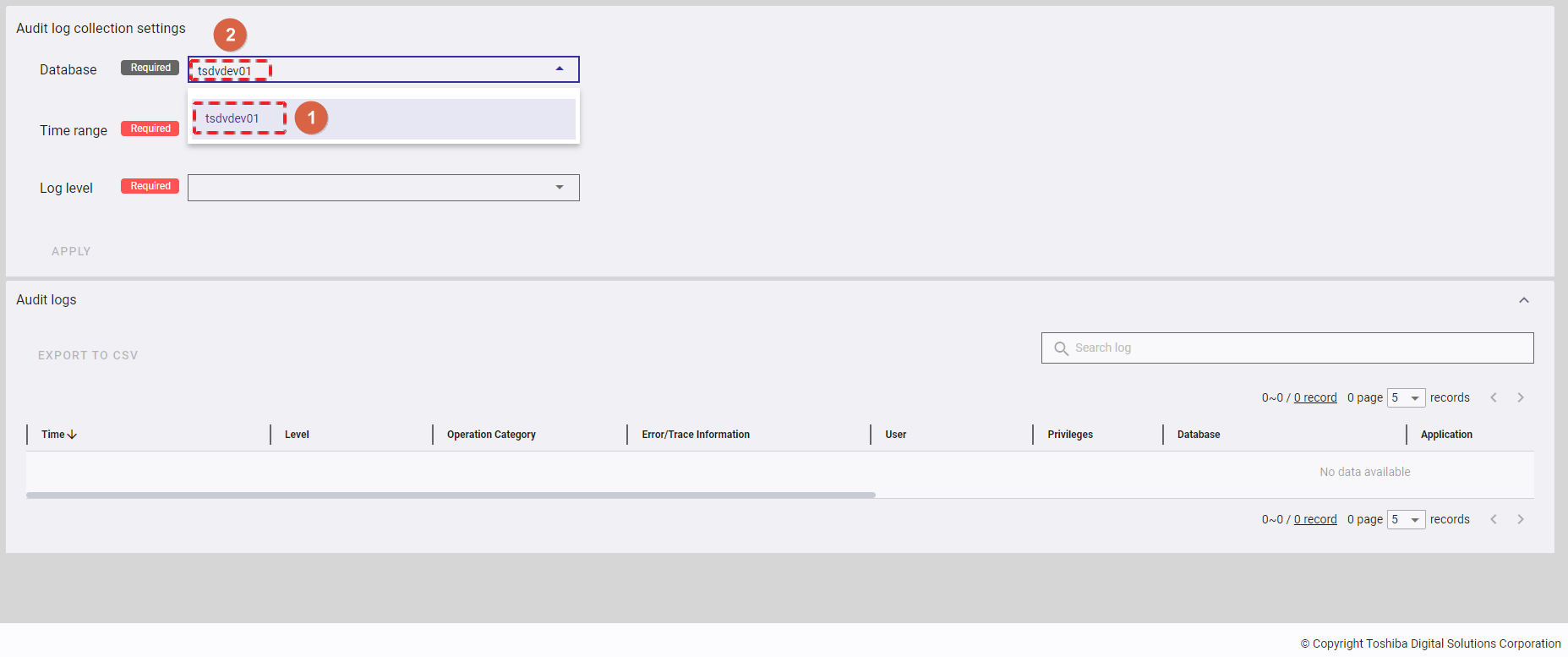Viewport: 1568px width, 657px height.
Task: Collapse the Database dropdown arrow
Action: pos(559,69)
